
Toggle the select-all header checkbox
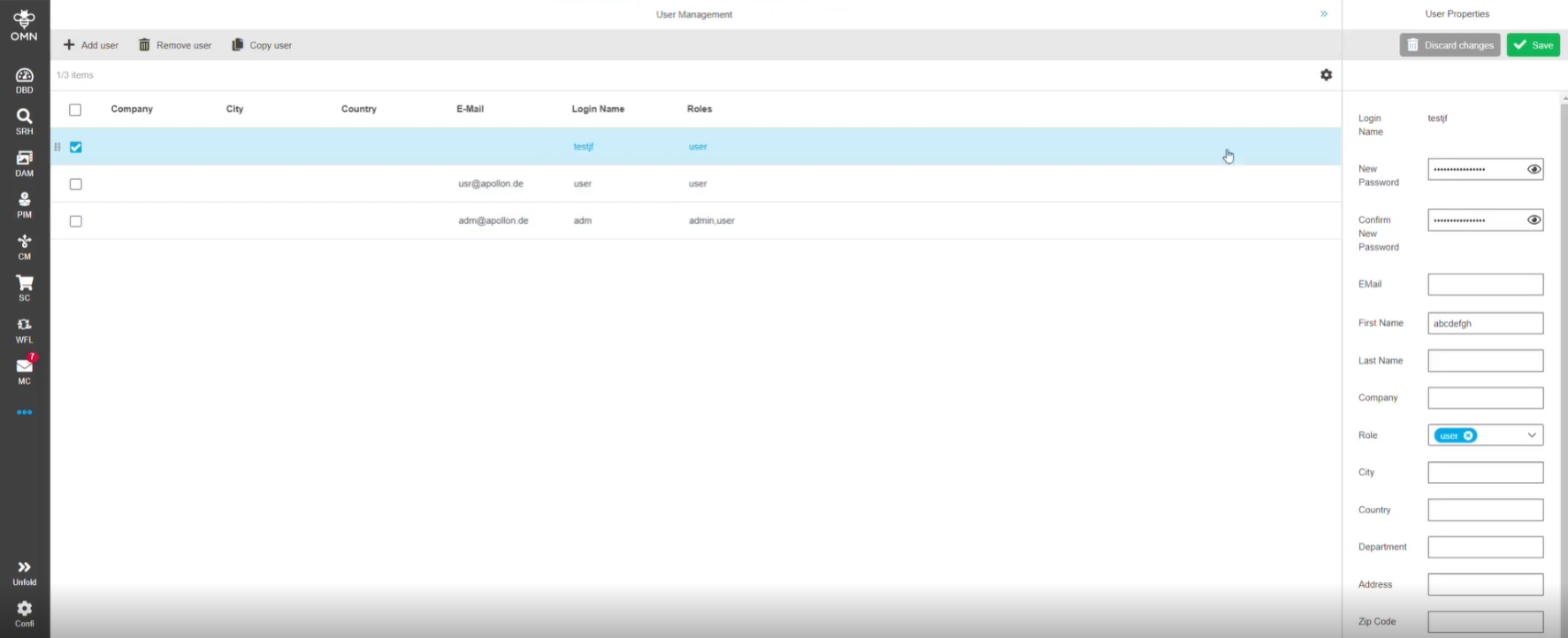pos(75,110)
